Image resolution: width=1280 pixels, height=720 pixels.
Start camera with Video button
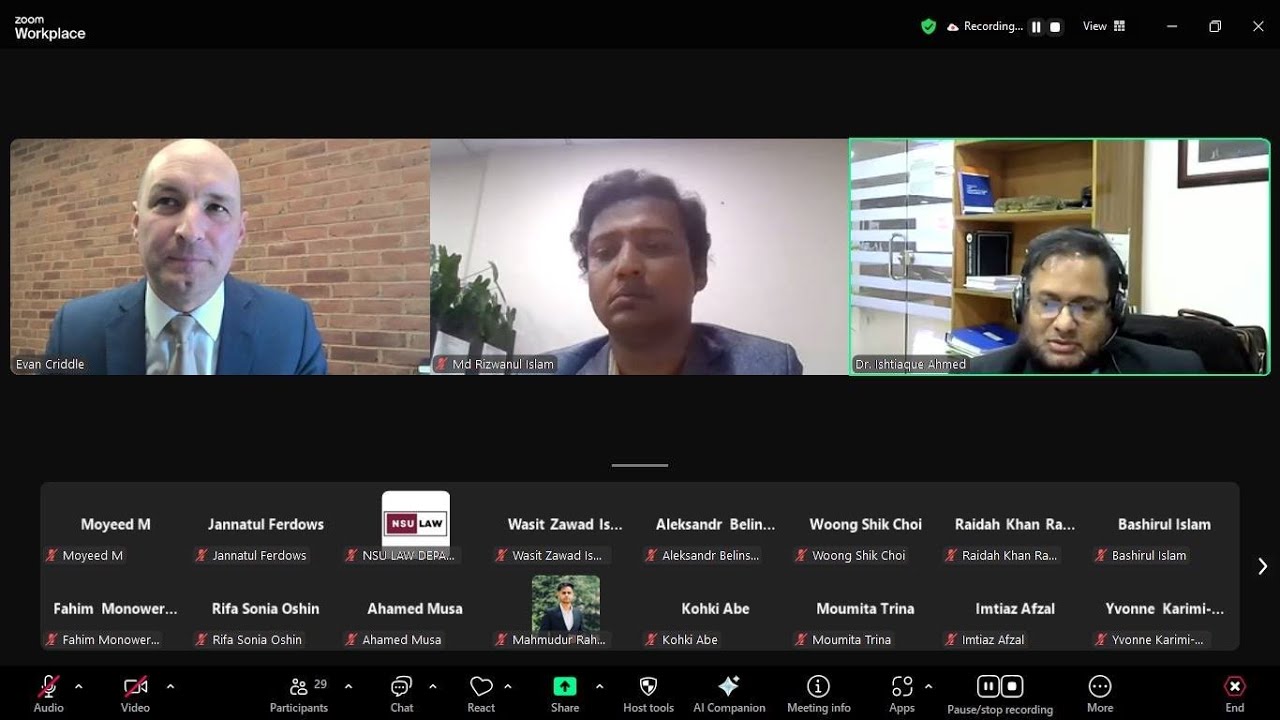coord(135,693)
